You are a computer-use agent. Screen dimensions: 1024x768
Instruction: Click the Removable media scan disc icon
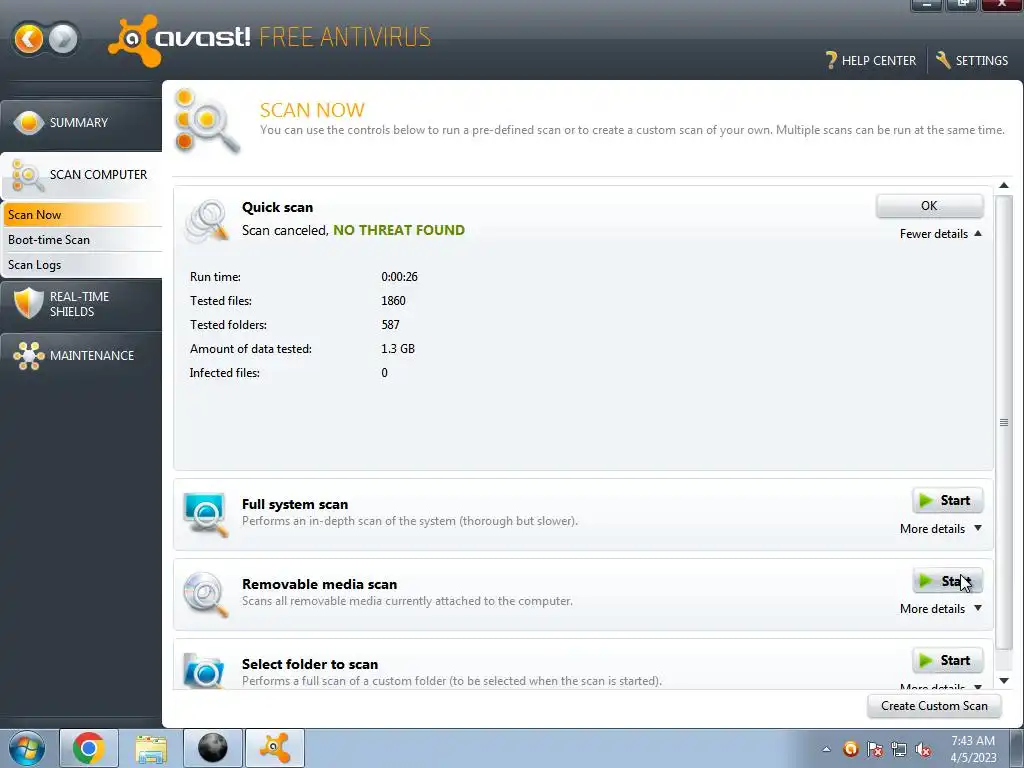click(x=206, y=594)
